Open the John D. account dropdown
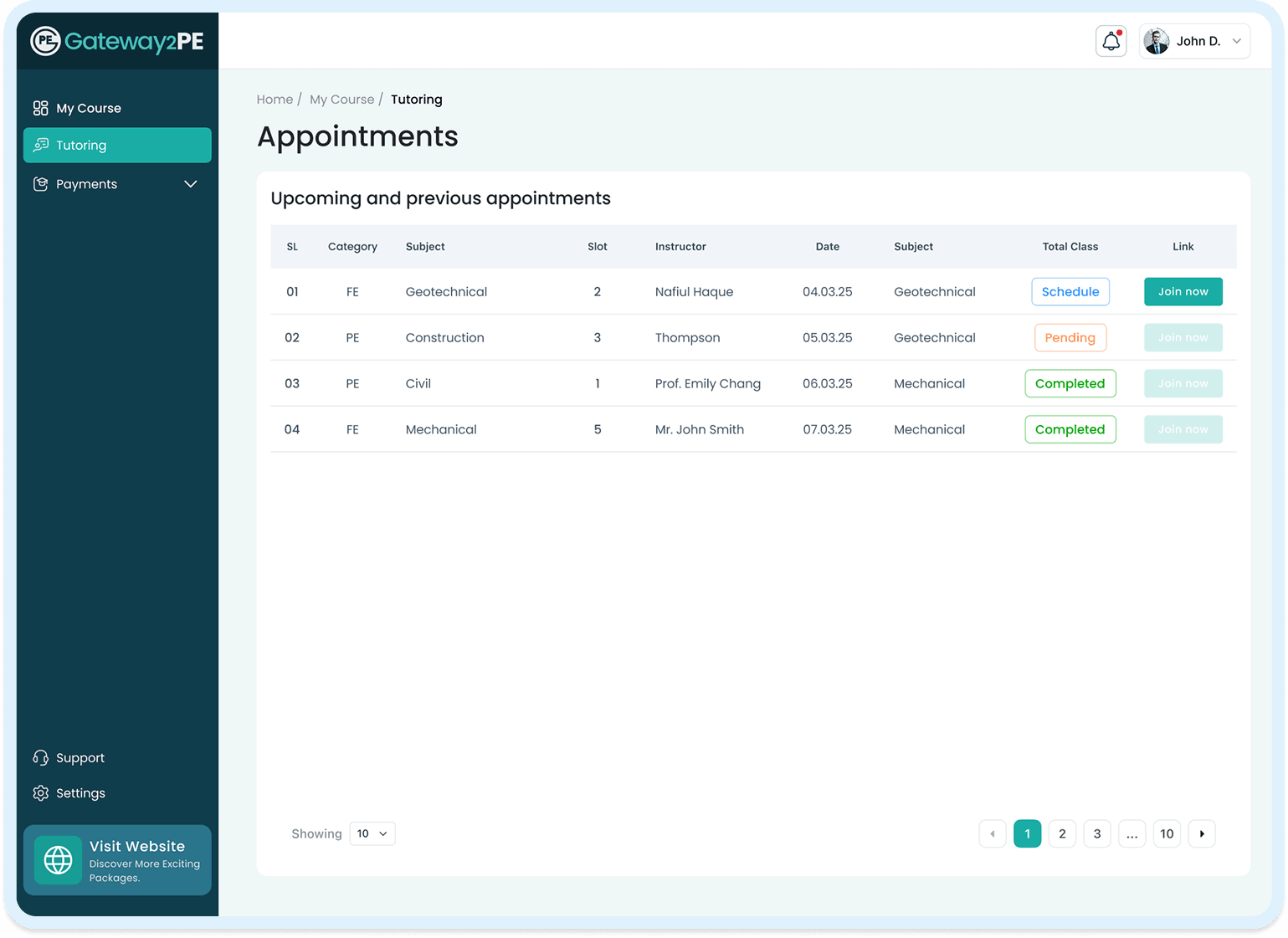The image size is (1288, 938). tap(1194, 40)
